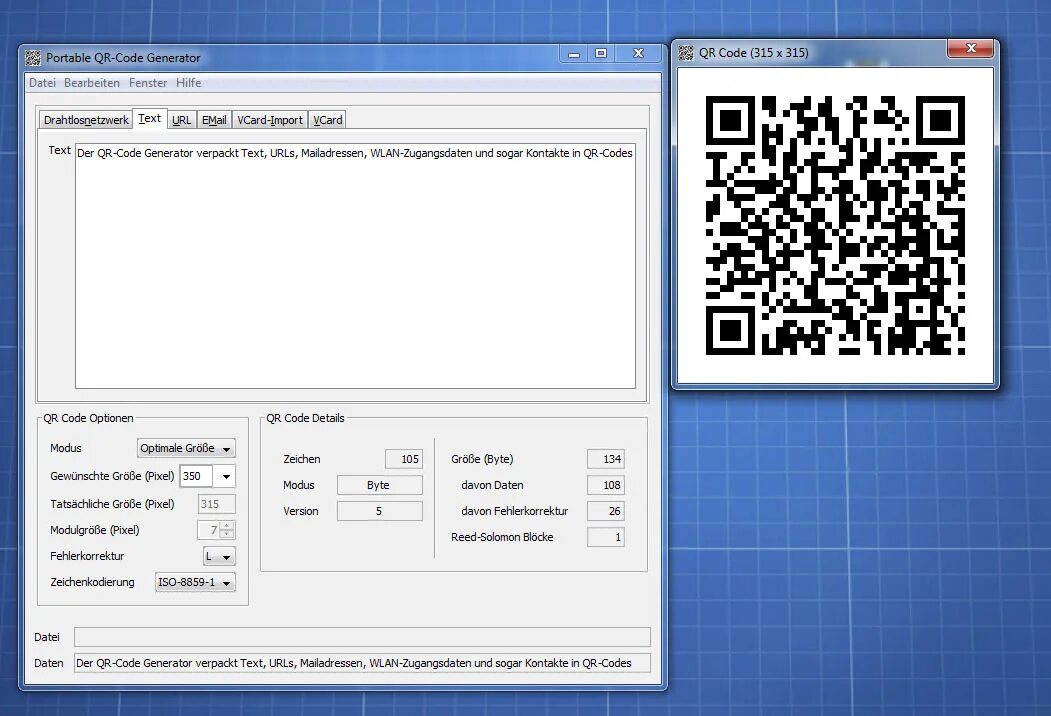The height and width of the screenshot is (716, 1051).
Task: Expand the Zeichenkodierung ISO-8859-1 dropdown
Action: (195, 583)
